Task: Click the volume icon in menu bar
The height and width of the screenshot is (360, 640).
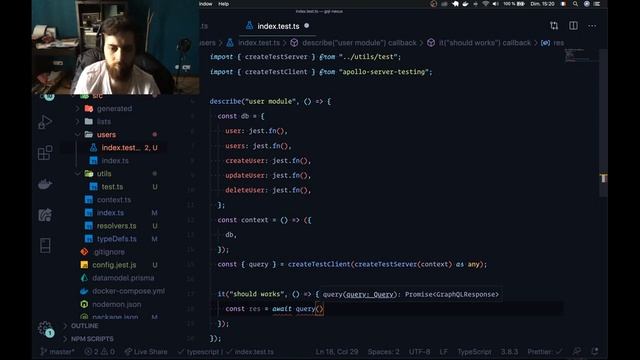Action: [x=495, y=4]
